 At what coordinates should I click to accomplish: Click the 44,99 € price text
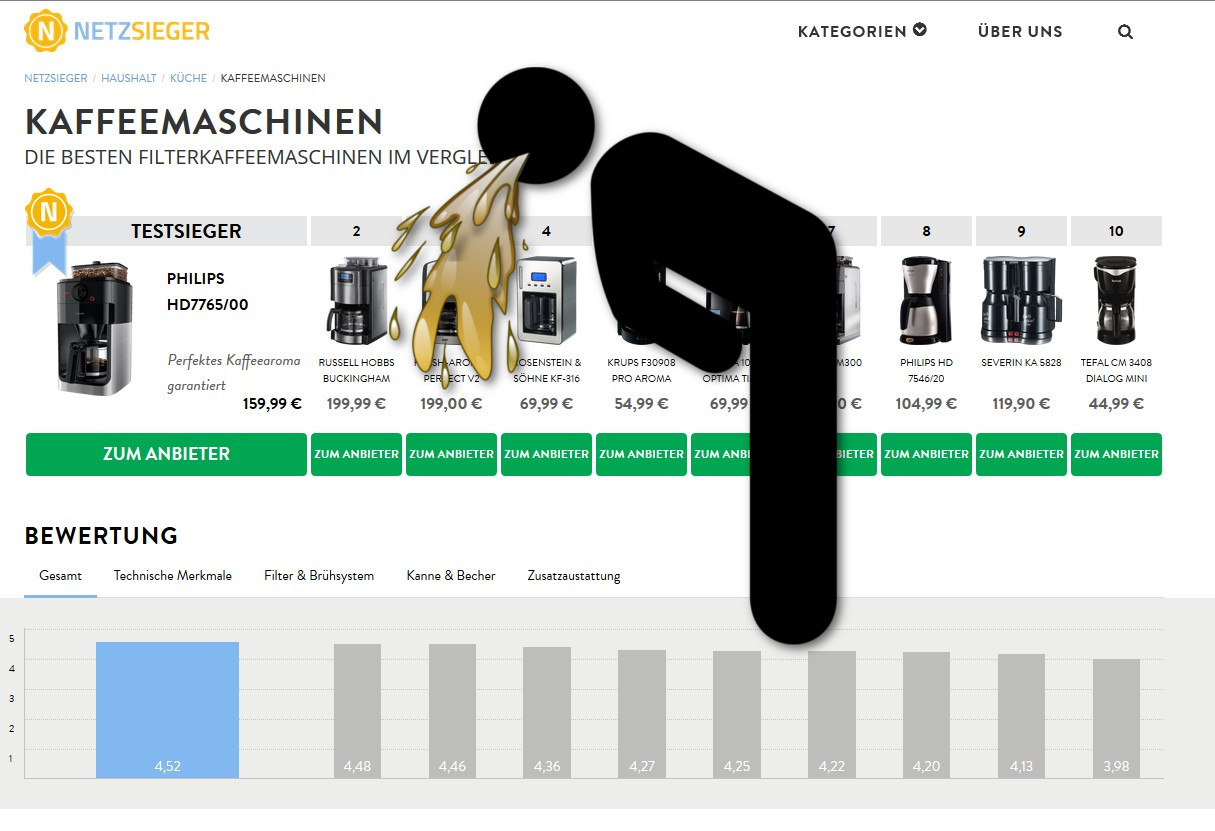(x=1116, y=404)
